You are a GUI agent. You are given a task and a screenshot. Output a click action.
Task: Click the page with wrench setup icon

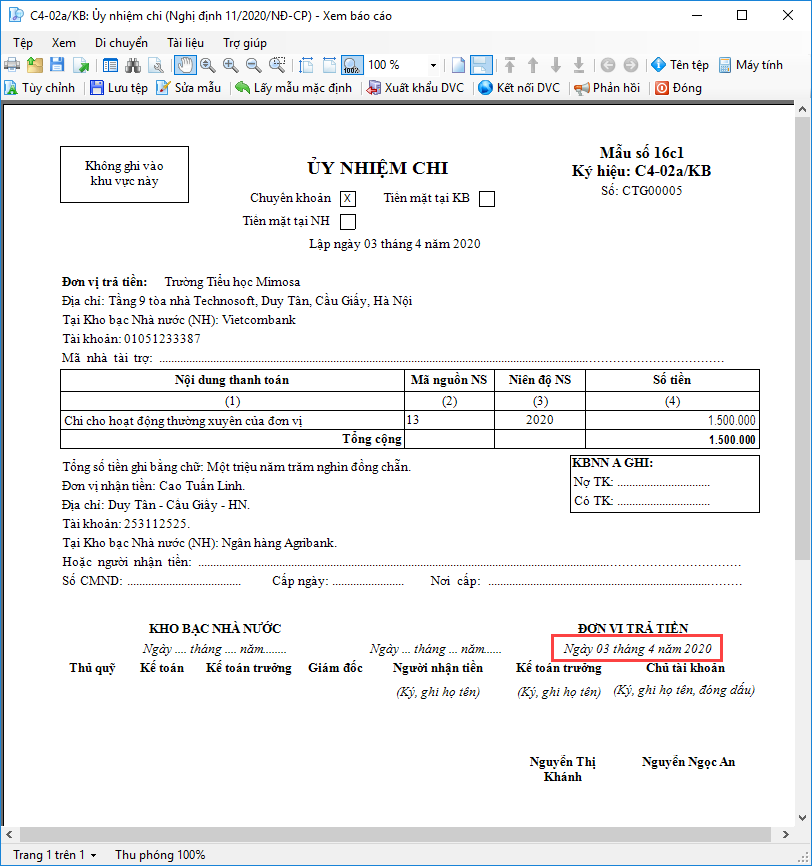[157, 65]
